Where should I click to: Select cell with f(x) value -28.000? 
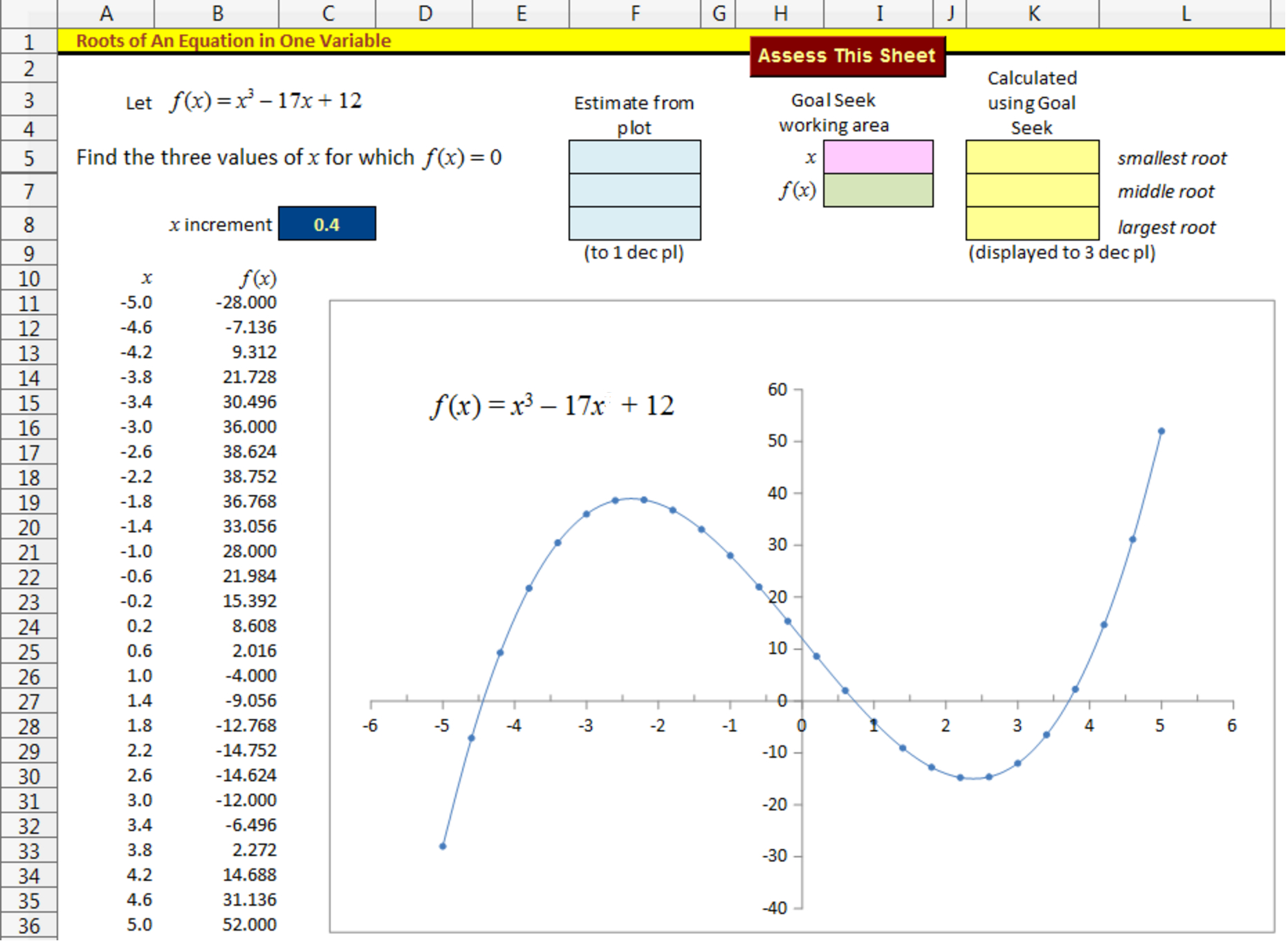[246, 303]
